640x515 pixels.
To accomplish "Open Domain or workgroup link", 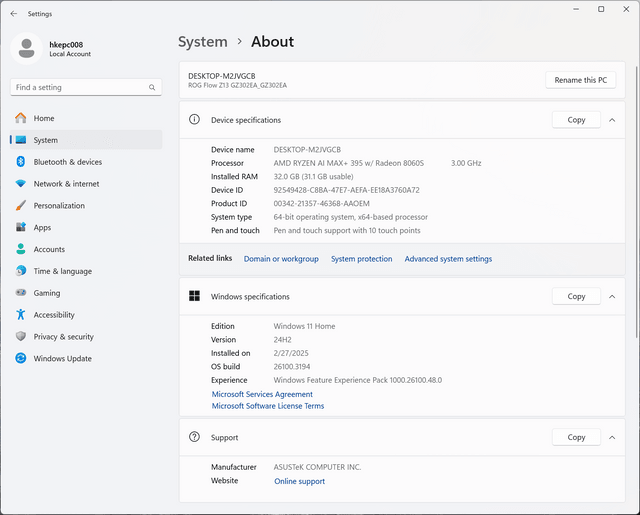I will 281,259.
